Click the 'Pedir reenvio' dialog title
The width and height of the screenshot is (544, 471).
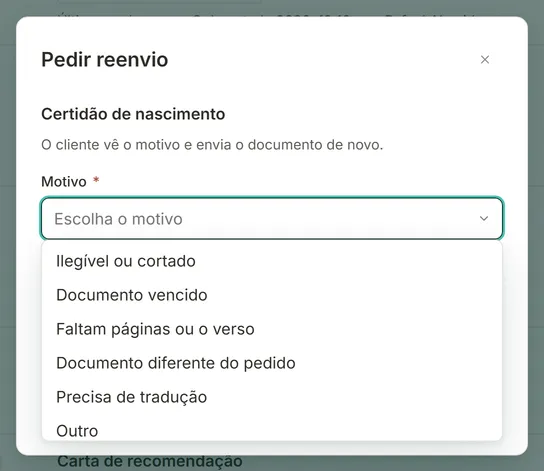click(105, 60)
